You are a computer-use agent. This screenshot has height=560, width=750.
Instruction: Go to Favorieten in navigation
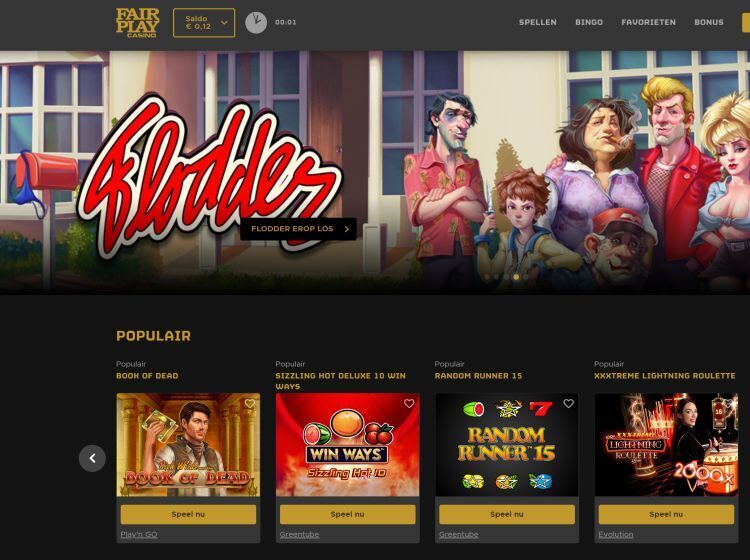649,22
